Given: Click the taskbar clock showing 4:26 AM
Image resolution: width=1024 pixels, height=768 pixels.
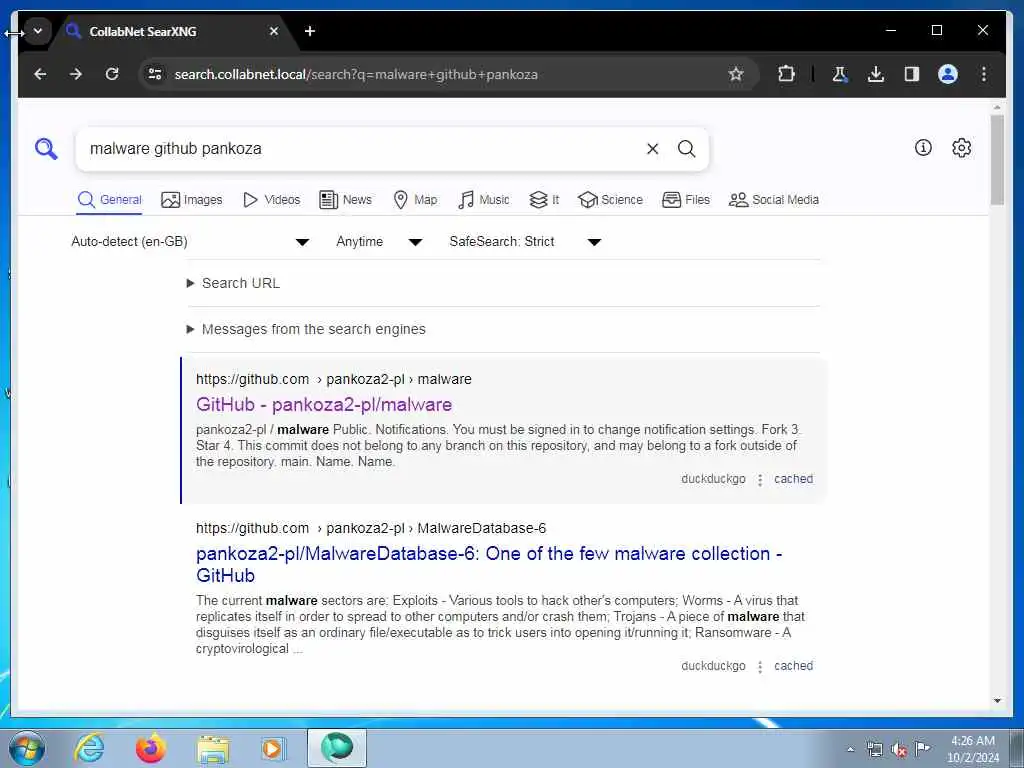Looking at the screenshot, I should [972, 749].
